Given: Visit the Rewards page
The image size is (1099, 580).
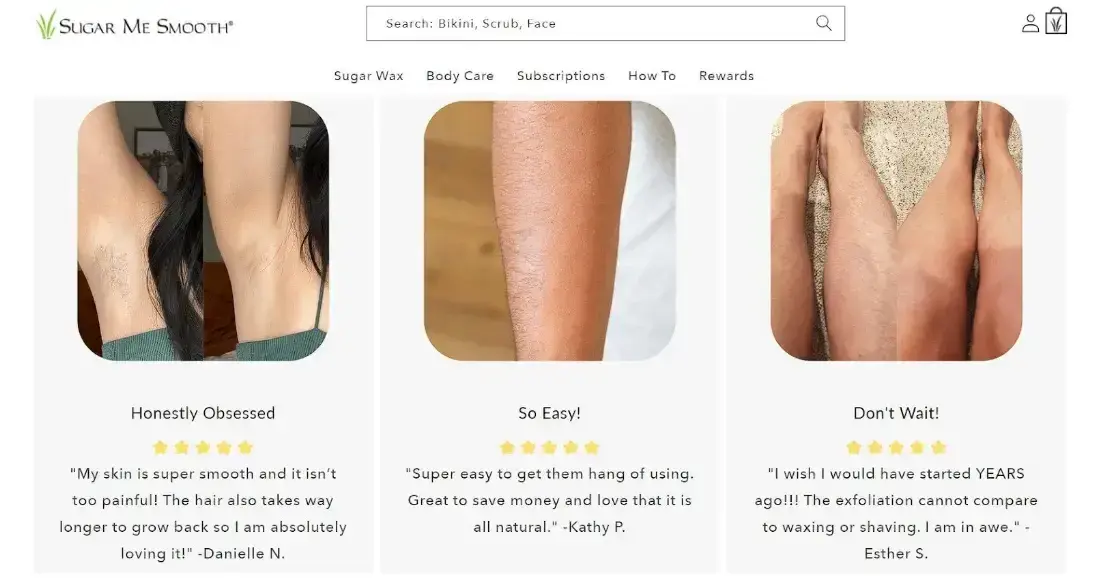Looking at the screenshot, I should [727, 75].
